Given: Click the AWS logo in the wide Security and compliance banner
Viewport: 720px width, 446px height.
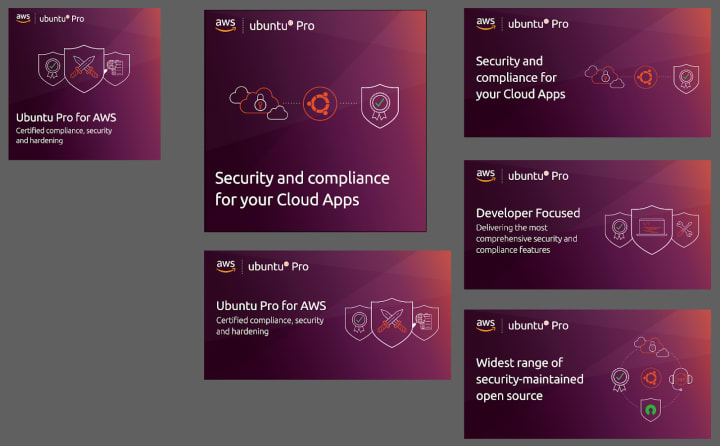Looking at the screenshot, I should (486, 23).
